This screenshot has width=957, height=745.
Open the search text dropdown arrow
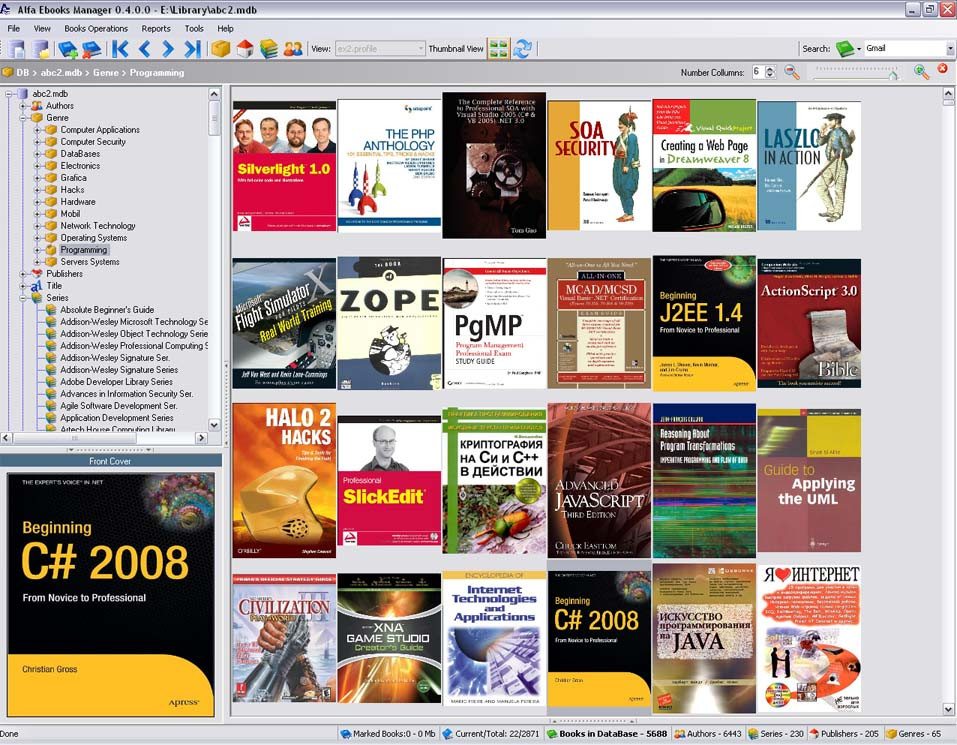pyautogui.click(x=949, y=49)
